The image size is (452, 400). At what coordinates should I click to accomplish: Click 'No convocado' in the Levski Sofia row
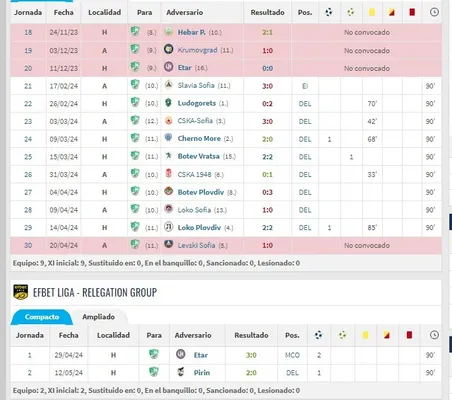point(367,245)
